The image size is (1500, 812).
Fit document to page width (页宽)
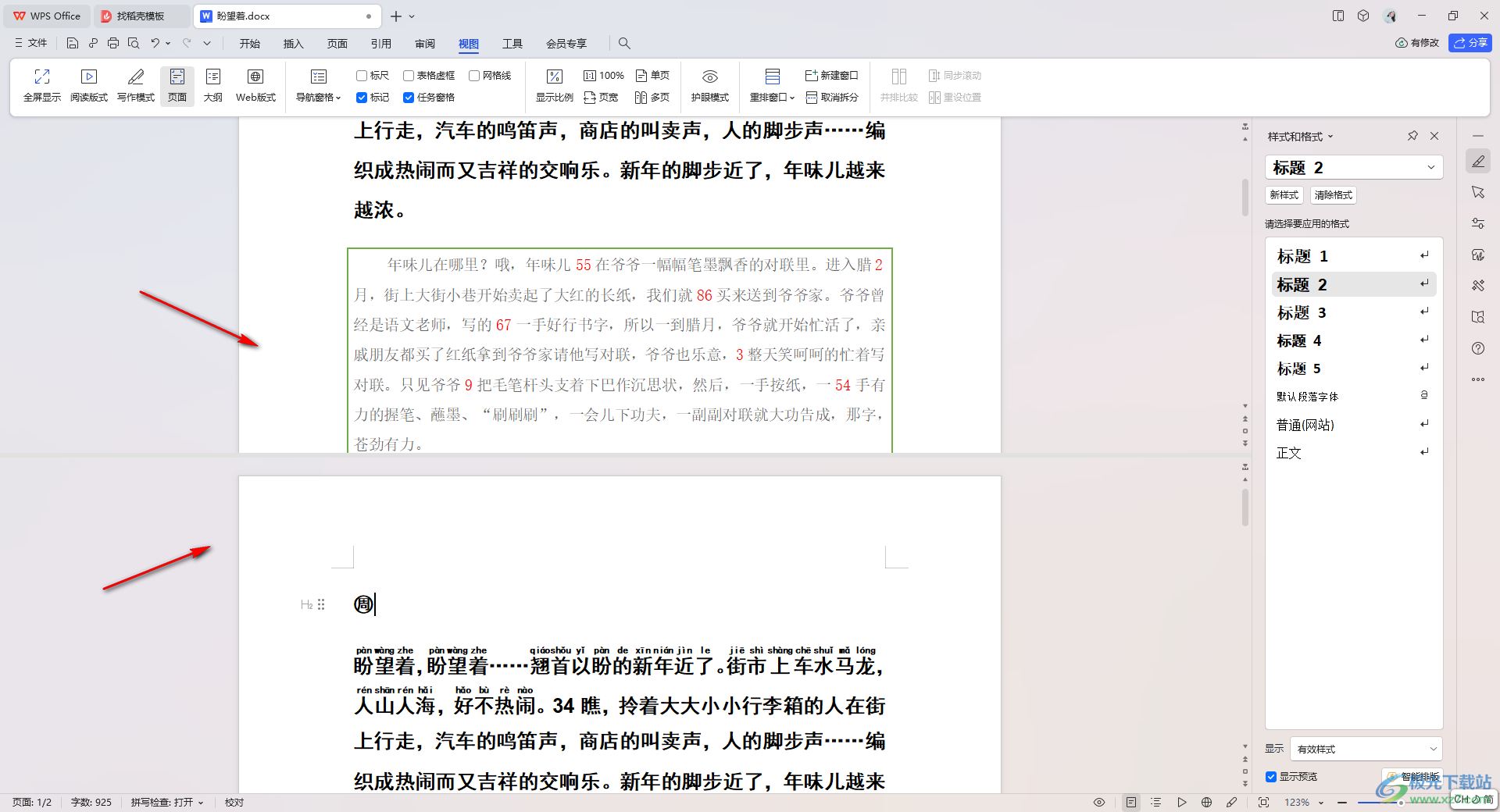tap(601, 98)
